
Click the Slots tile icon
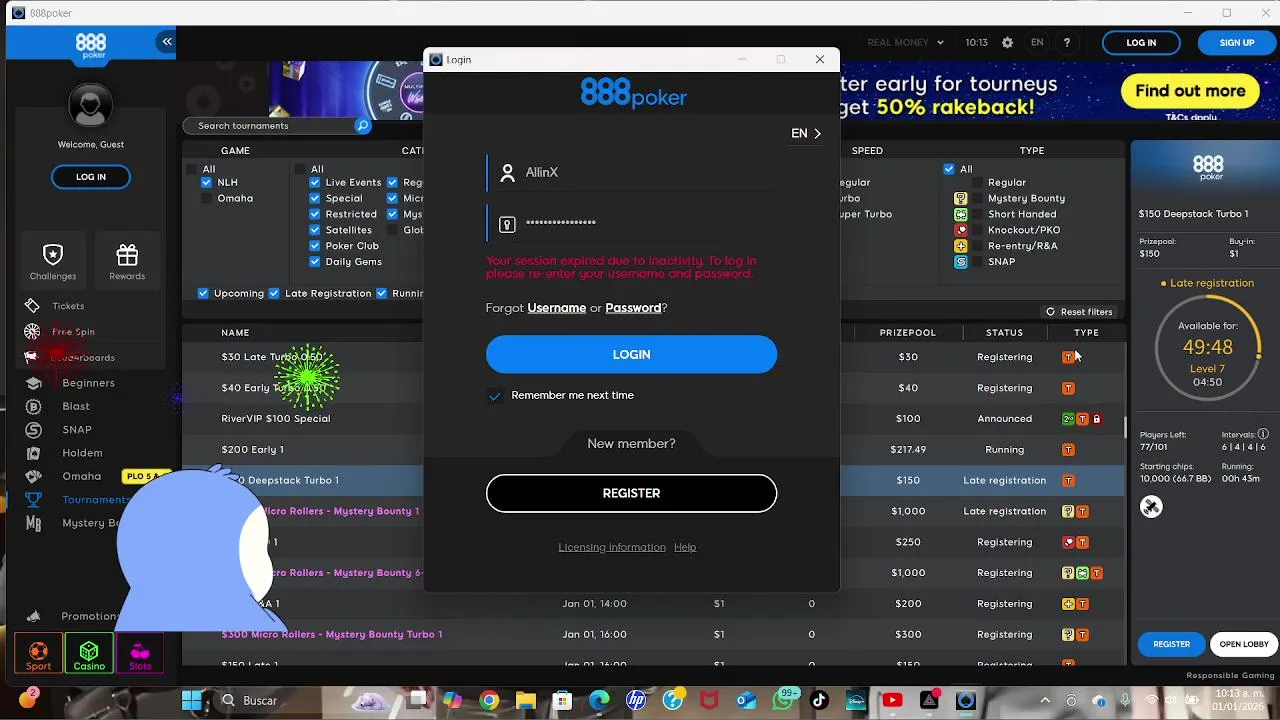pyautogui.click(x=140, y=653)
